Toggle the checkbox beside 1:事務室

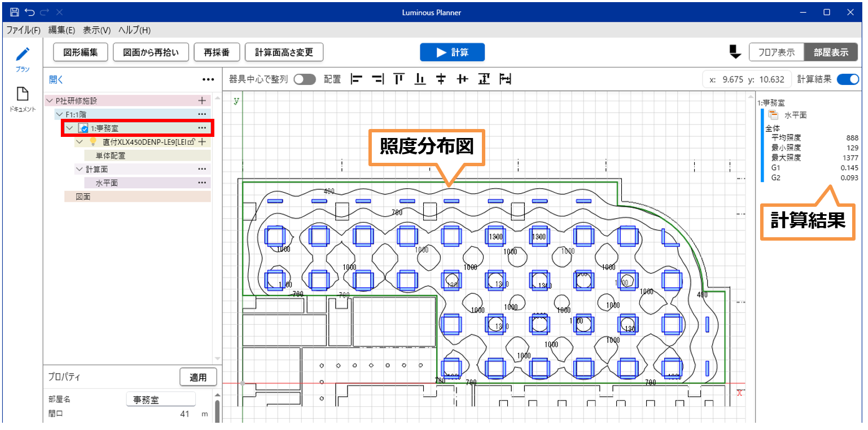(x=83, y=129)
